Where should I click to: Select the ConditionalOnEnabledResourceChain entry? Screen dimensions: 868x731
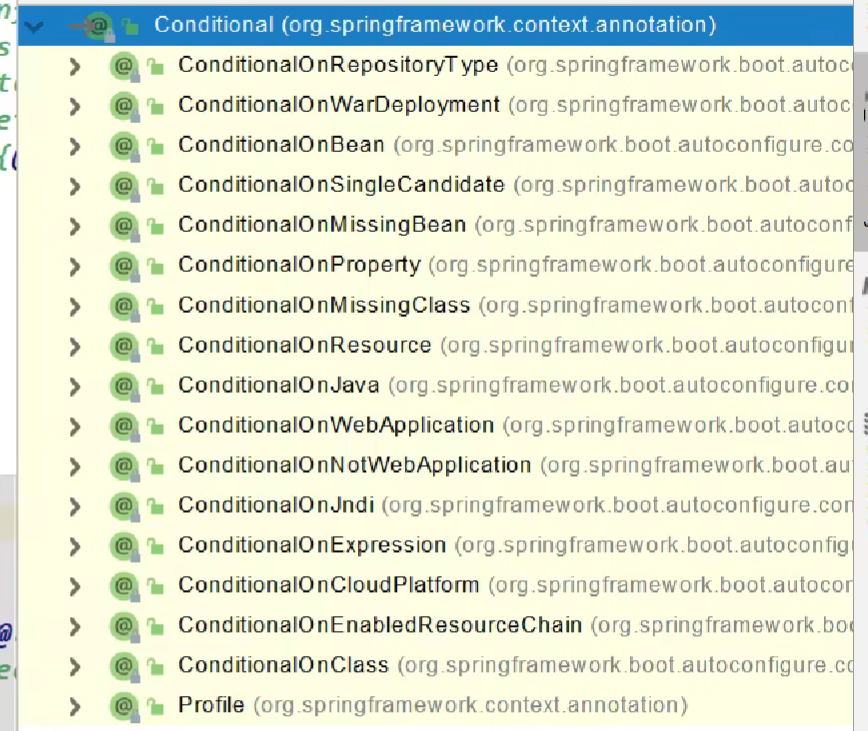click(x=379, y=625)
